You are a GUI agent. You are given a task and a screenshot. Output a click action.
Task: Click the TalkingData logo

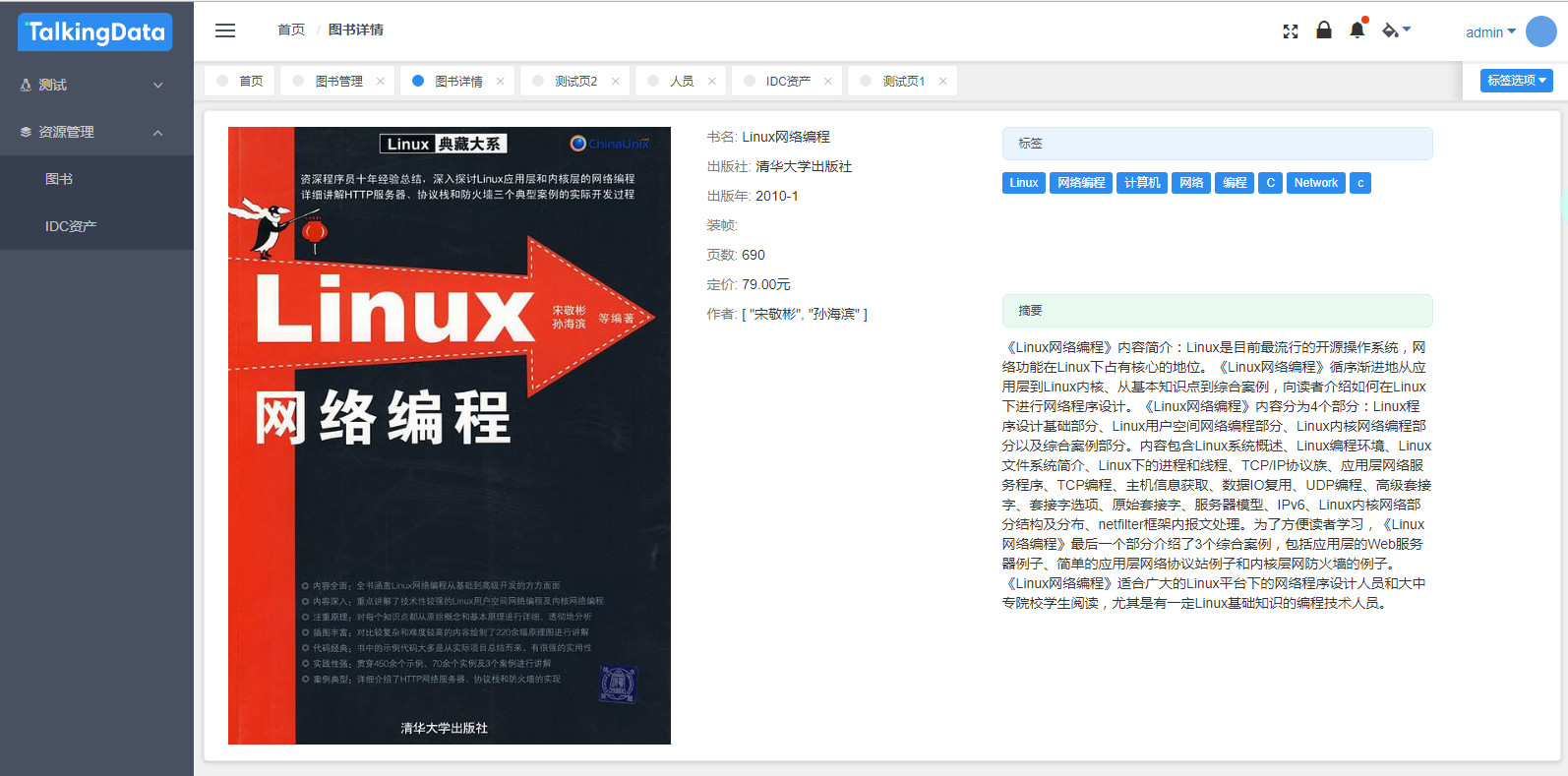coord(95,32)
